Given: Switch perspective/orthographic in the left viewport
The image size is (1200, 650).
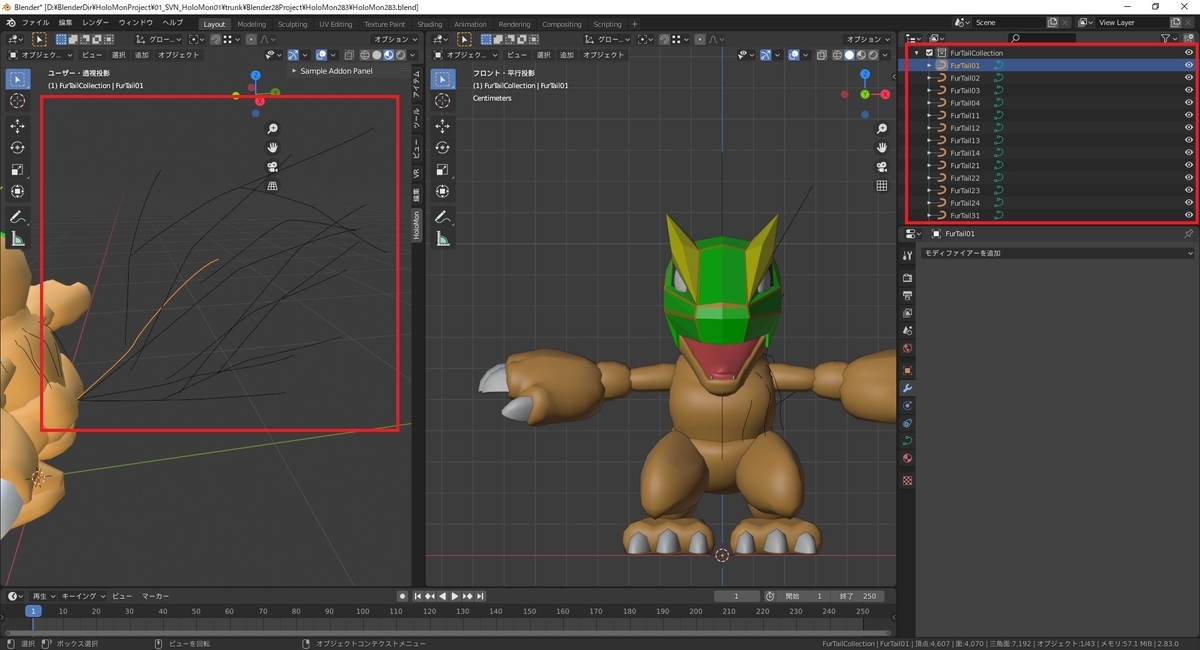Looking at the screenshot, I should coord(272,186).
